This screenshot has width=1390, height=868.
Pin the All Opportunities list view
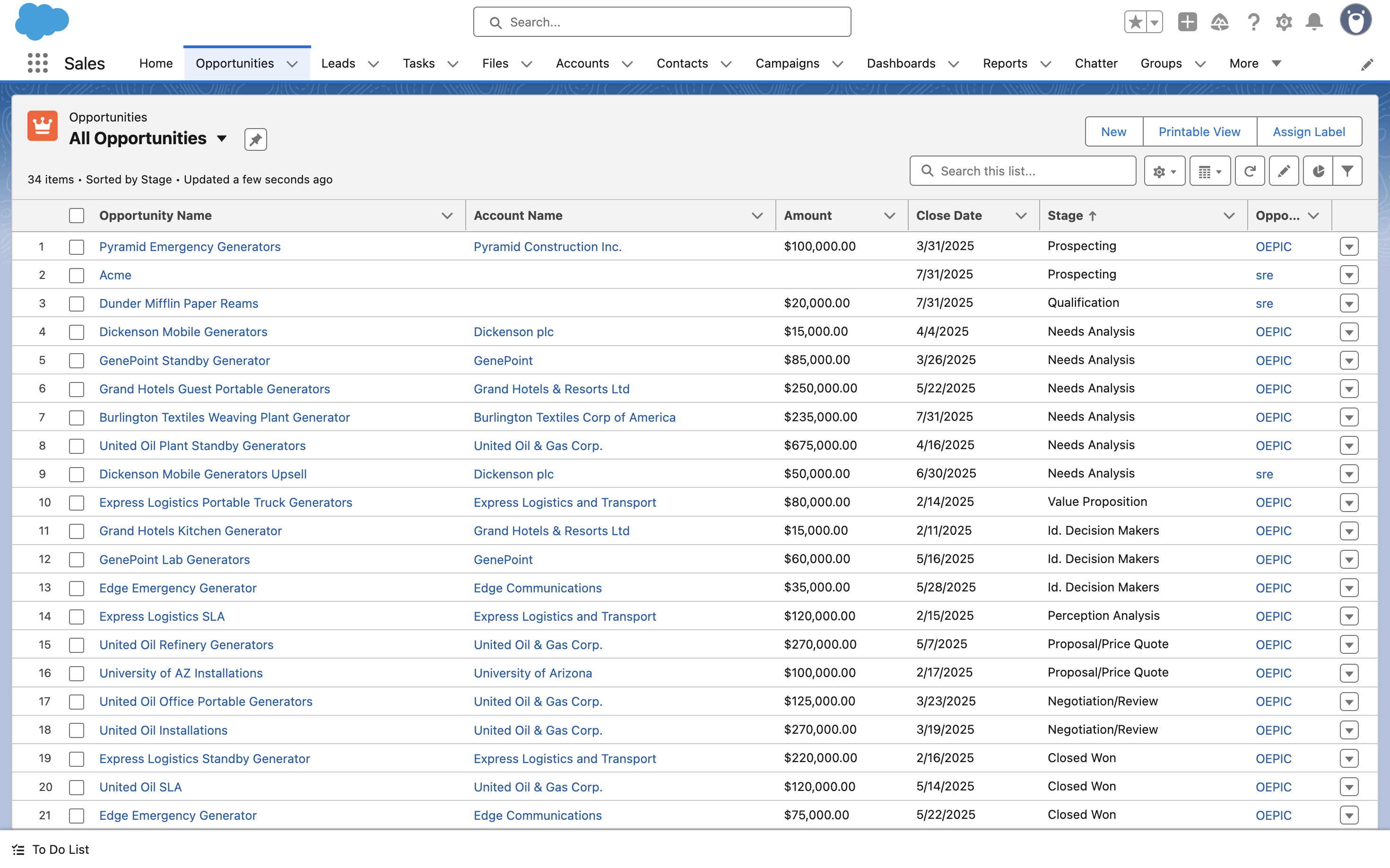coord(255,139)
